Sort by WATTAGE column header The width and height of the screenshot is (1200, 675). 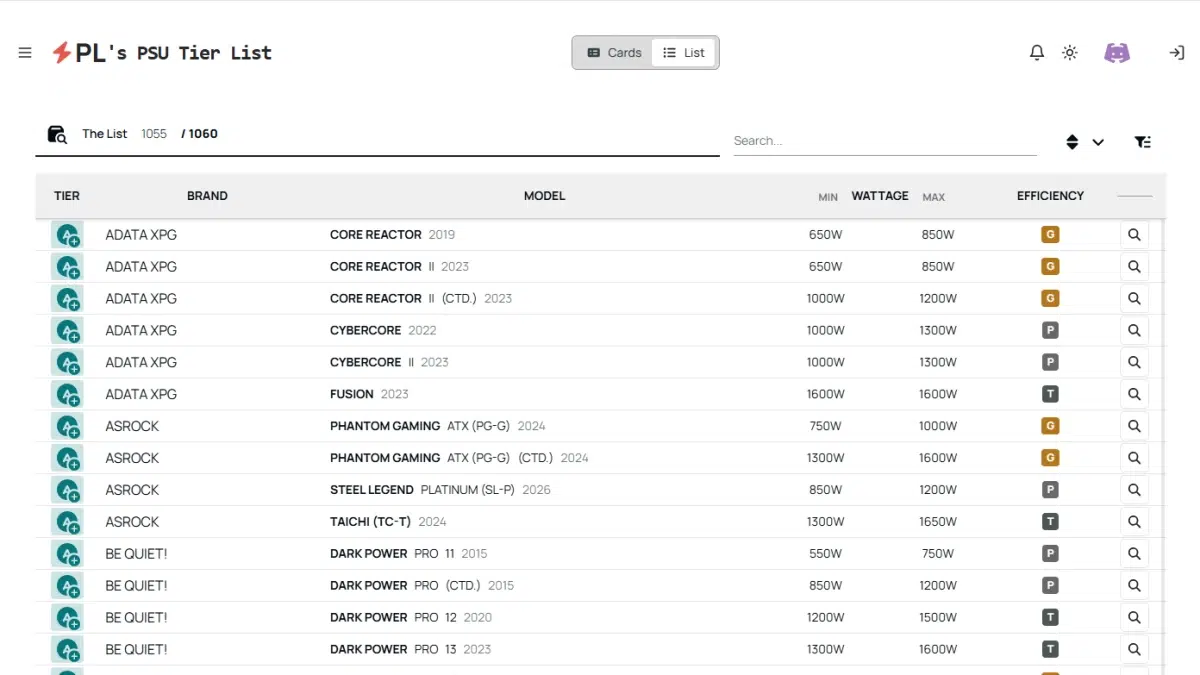[880, 196]
